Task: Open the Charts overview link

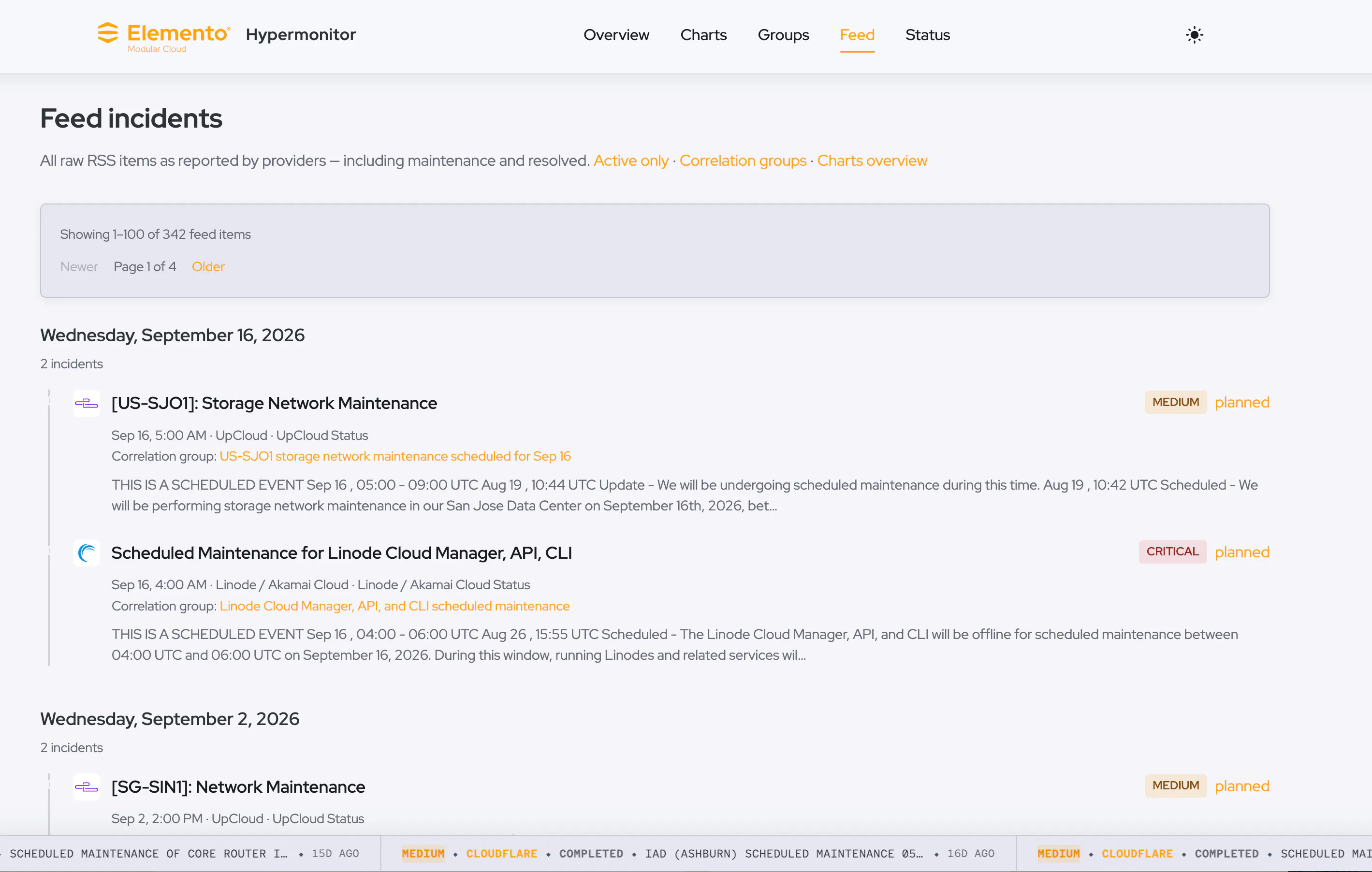Action: pyautogui.click(x=872, y=160)
